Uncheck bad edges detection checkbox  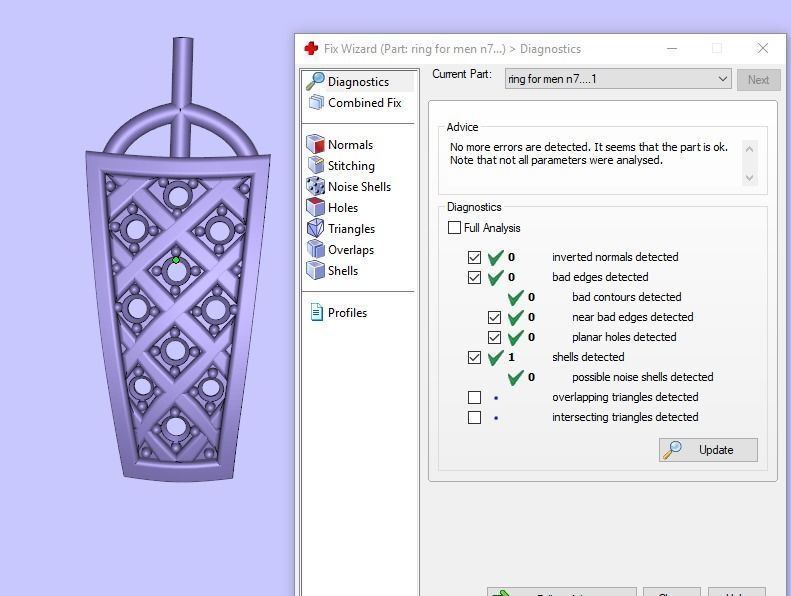474,277
